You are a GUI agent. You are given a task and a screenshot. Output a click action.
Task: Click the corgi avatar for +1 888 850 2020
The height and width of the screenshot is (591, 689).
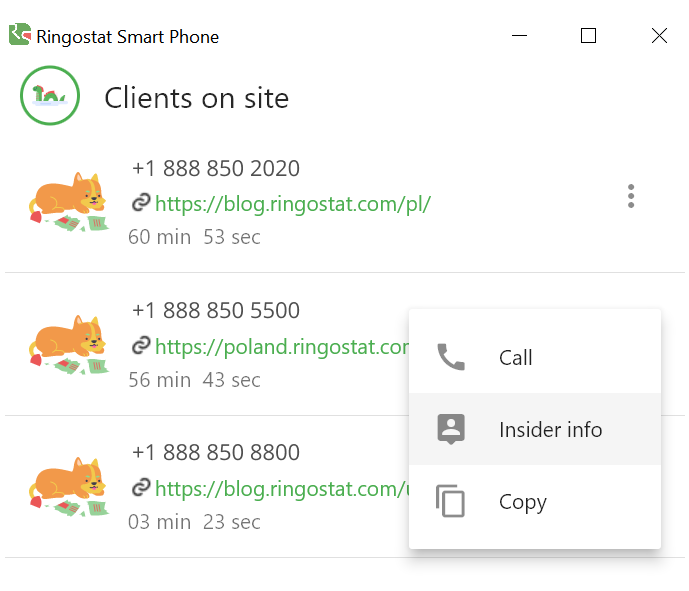(x=69, y=202)
